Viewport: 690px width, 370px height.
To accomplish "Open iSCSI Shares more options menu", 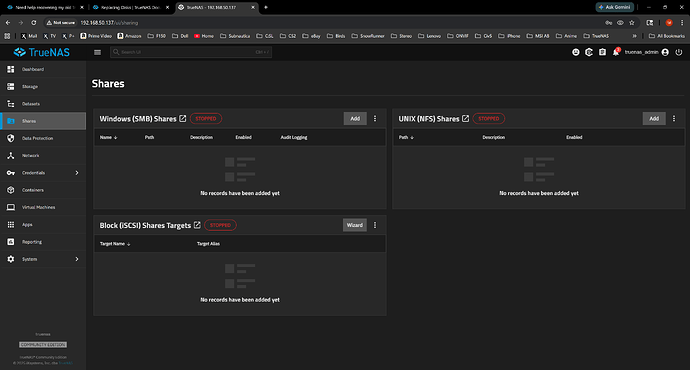I will point(375,225).
